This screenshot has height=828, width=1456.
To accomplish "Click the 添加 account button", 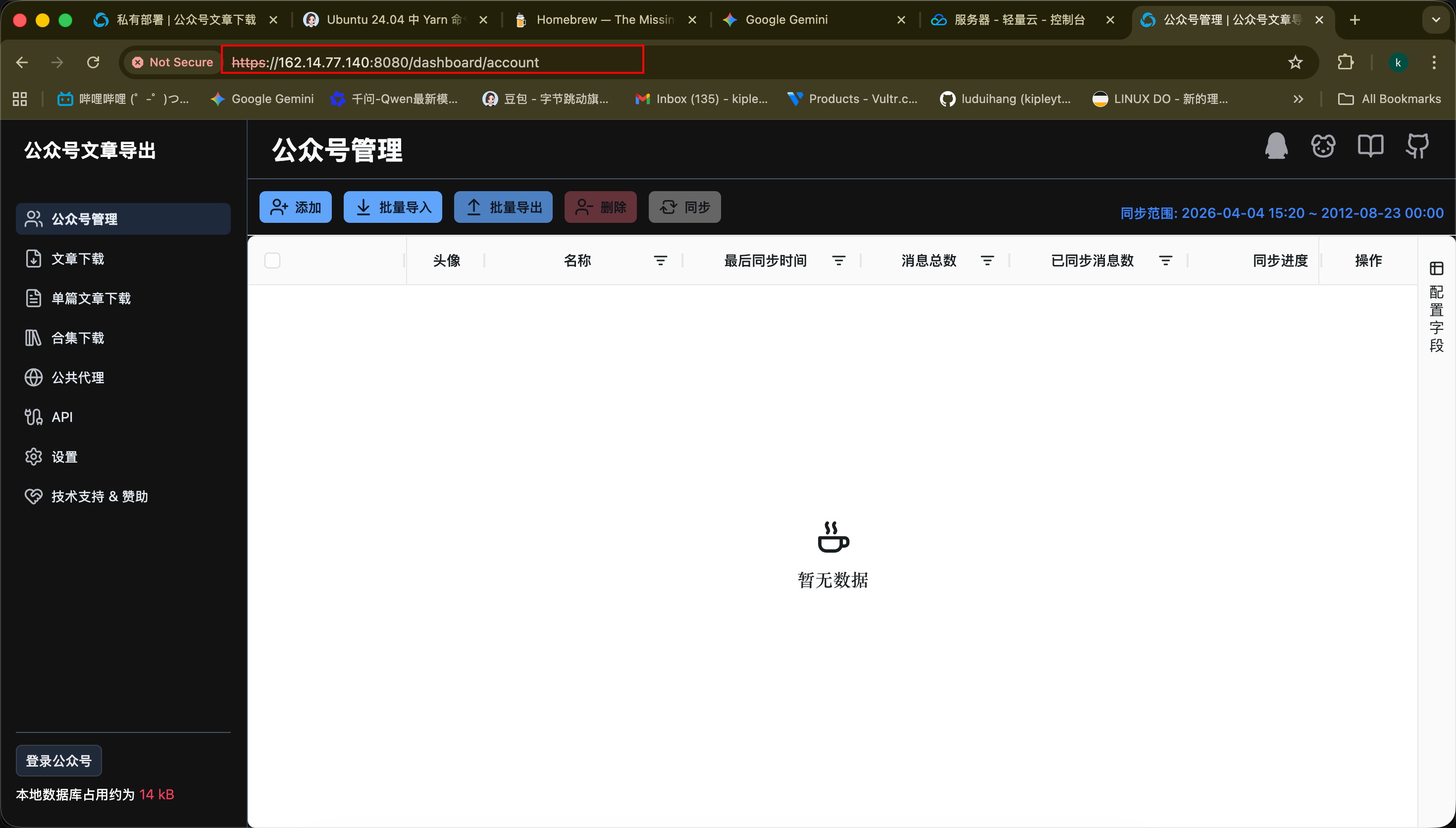I will (296, 207).
